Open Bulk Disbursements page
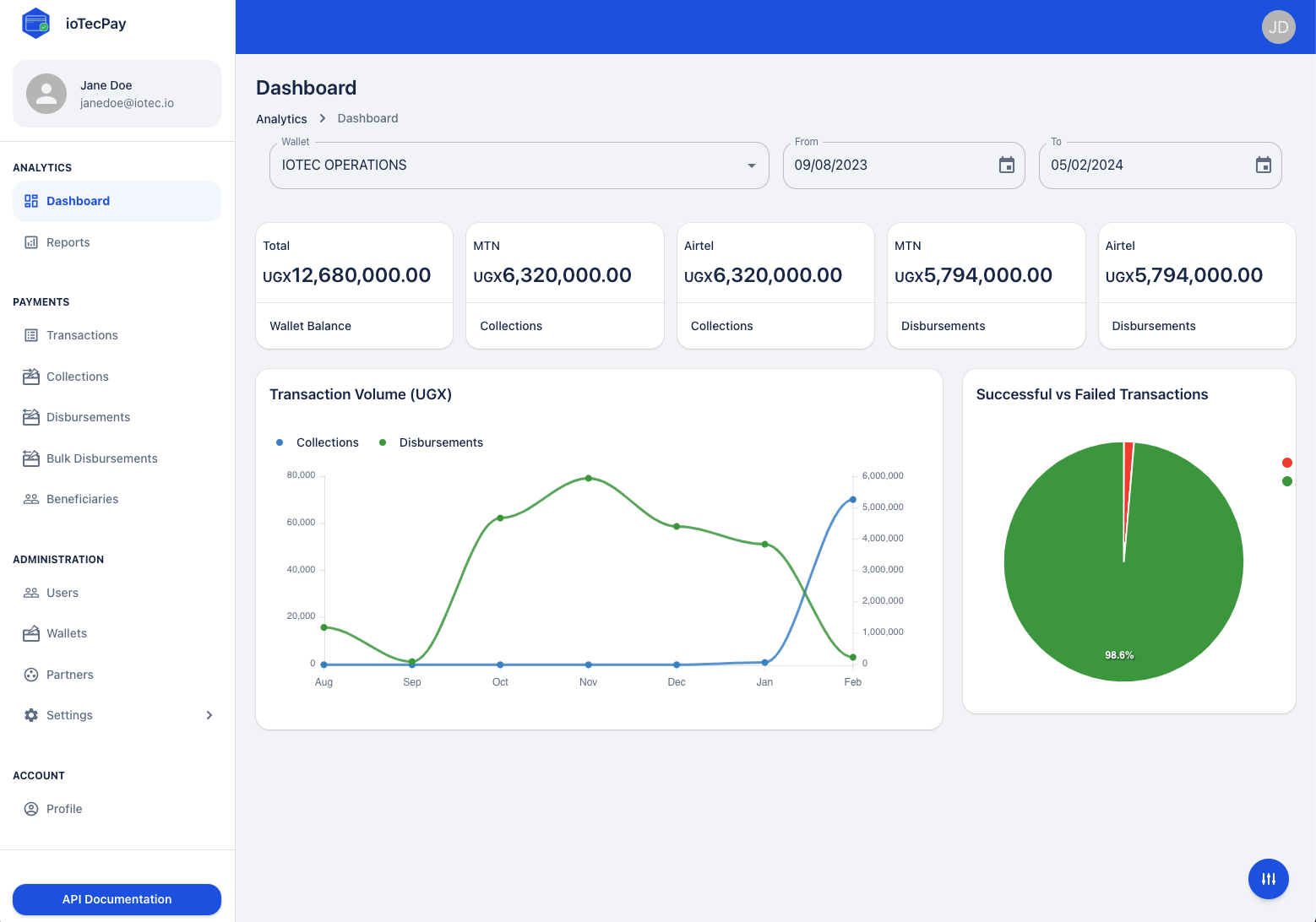This screenshot has height=922, width=1316. pos(101,458)
